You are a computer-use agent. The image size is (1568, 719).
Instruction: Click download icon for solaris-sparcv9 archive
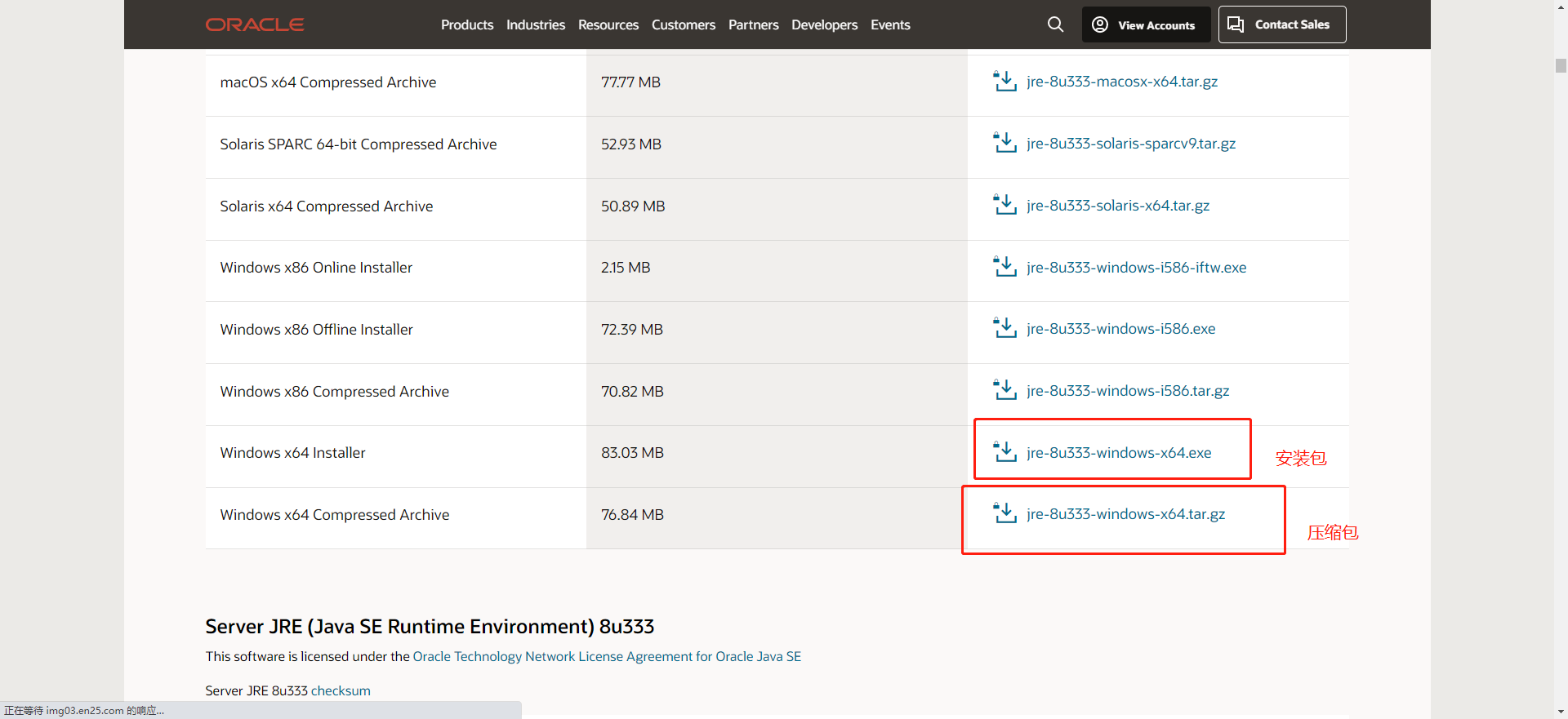[1004, 143]
